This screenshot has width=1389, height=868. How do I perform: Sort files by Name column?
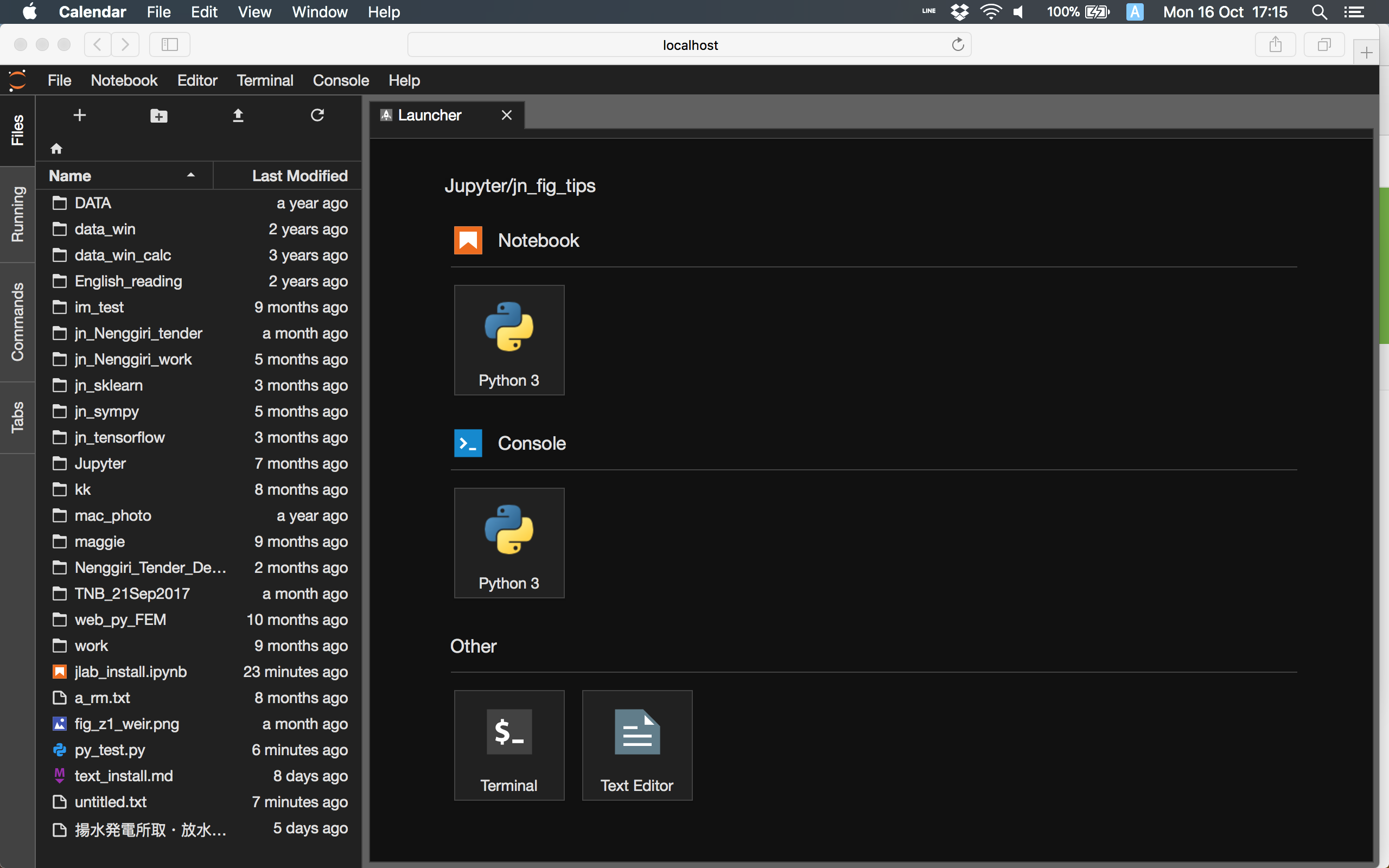point(124,176)
